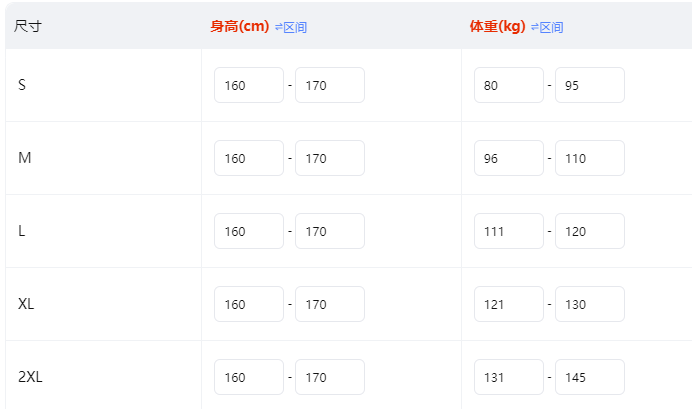
Task: Click size L minimum weight 111 field
Action: [509, 231]
